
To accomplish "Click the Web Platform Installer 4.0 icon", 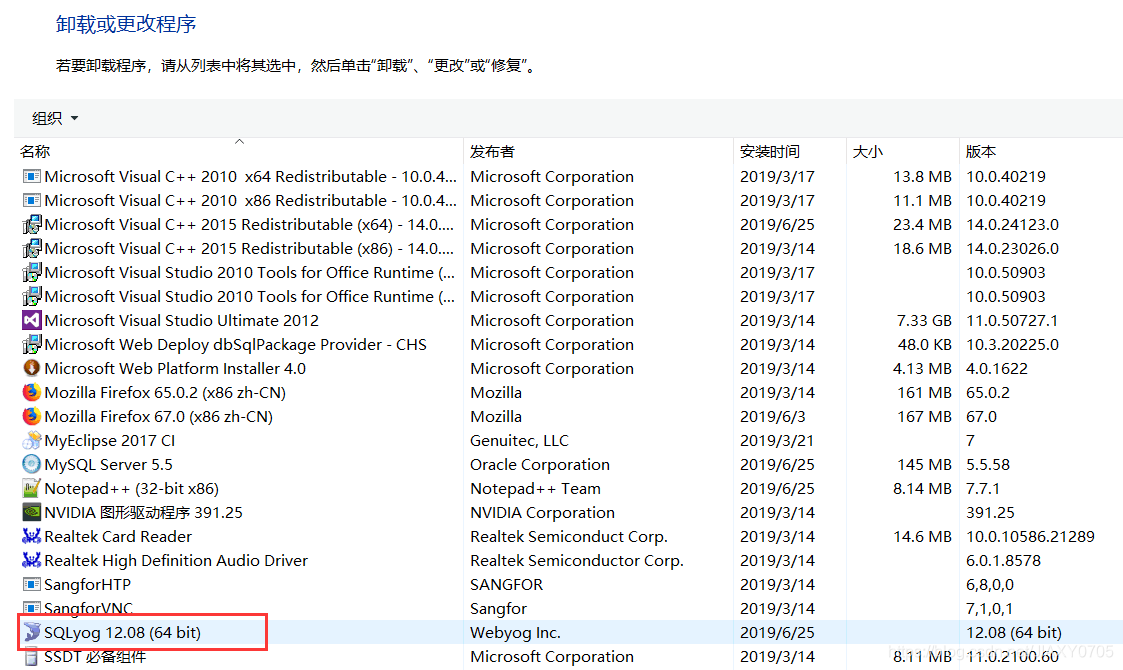I will click(x=32, y=368).
